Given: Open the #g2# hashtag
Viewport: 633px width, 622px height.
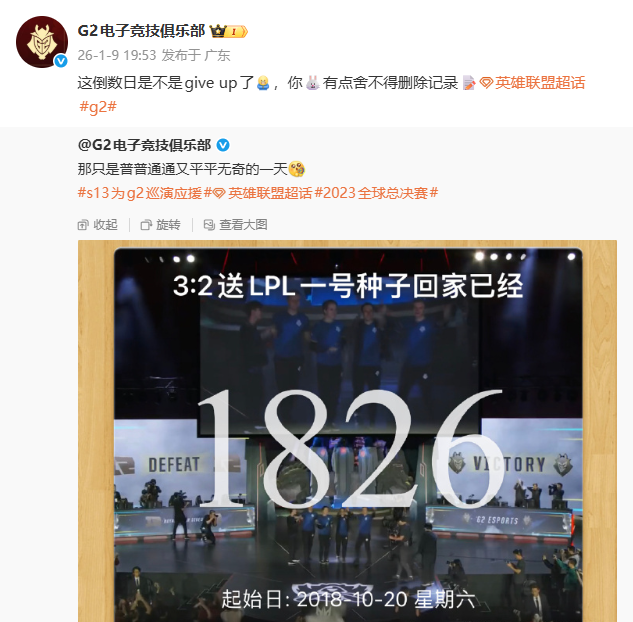Looking at the screenshot, I should click(x=98, y=107).
